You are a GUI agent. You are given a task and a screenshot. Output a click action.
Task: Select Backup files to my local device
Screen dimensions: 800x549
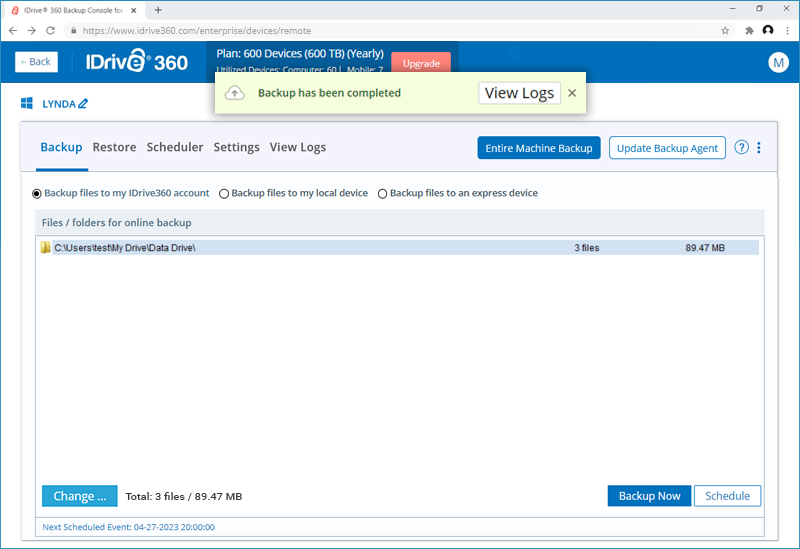[x=223, y=193]
